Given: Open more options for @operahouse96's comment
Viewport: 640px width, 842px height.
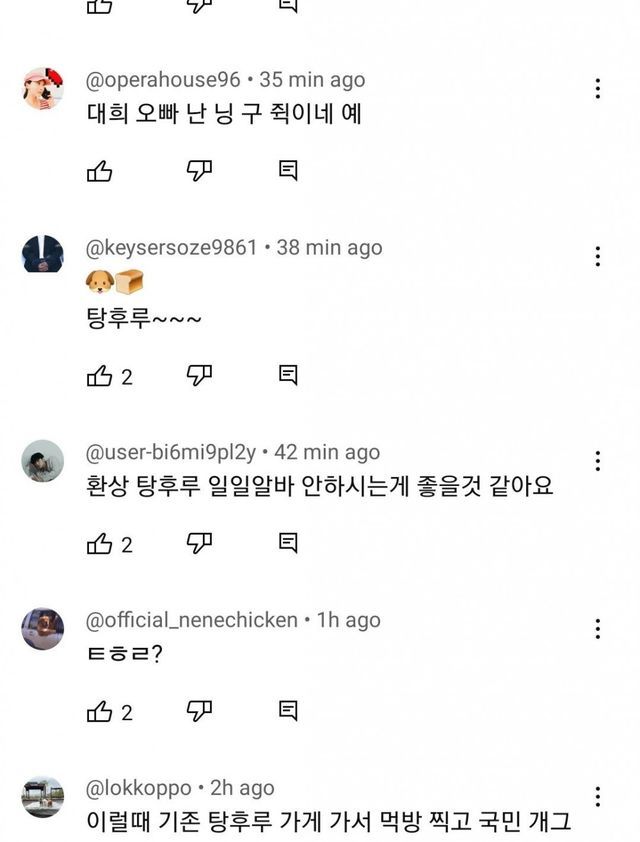Looking at the screenshot, I should [x=597, y=89].
